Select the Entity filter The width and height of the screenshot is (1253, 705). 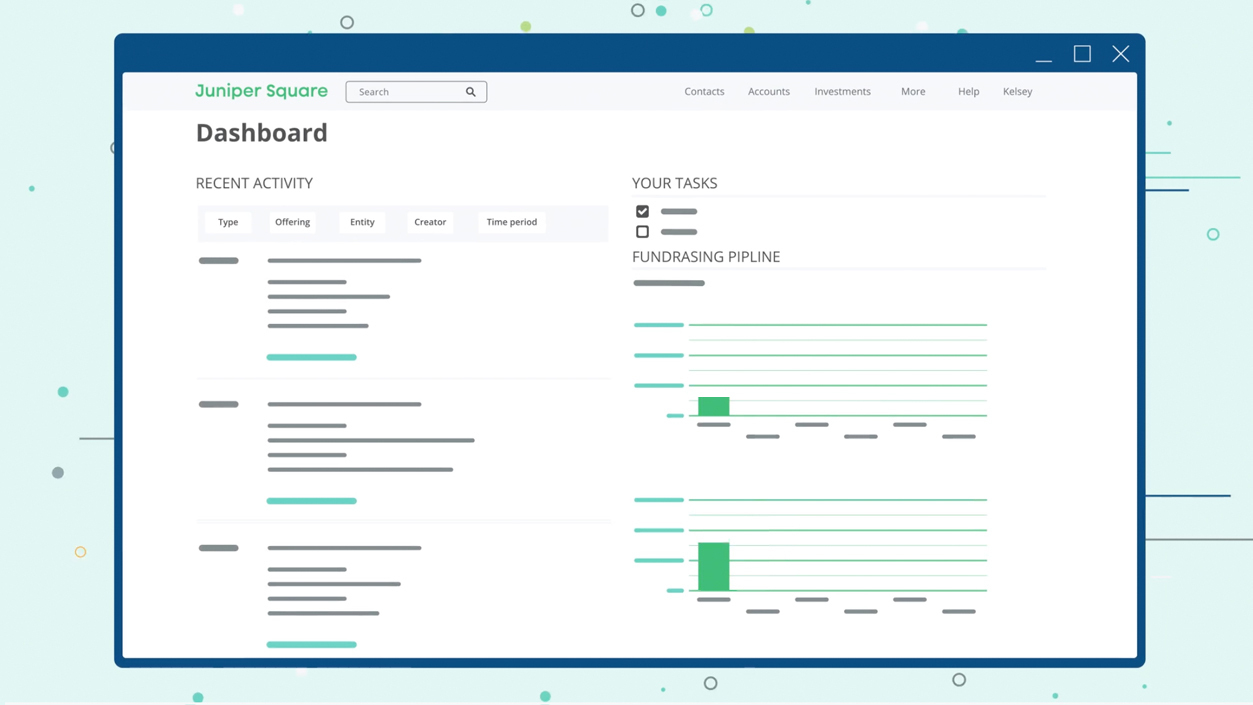362,222
